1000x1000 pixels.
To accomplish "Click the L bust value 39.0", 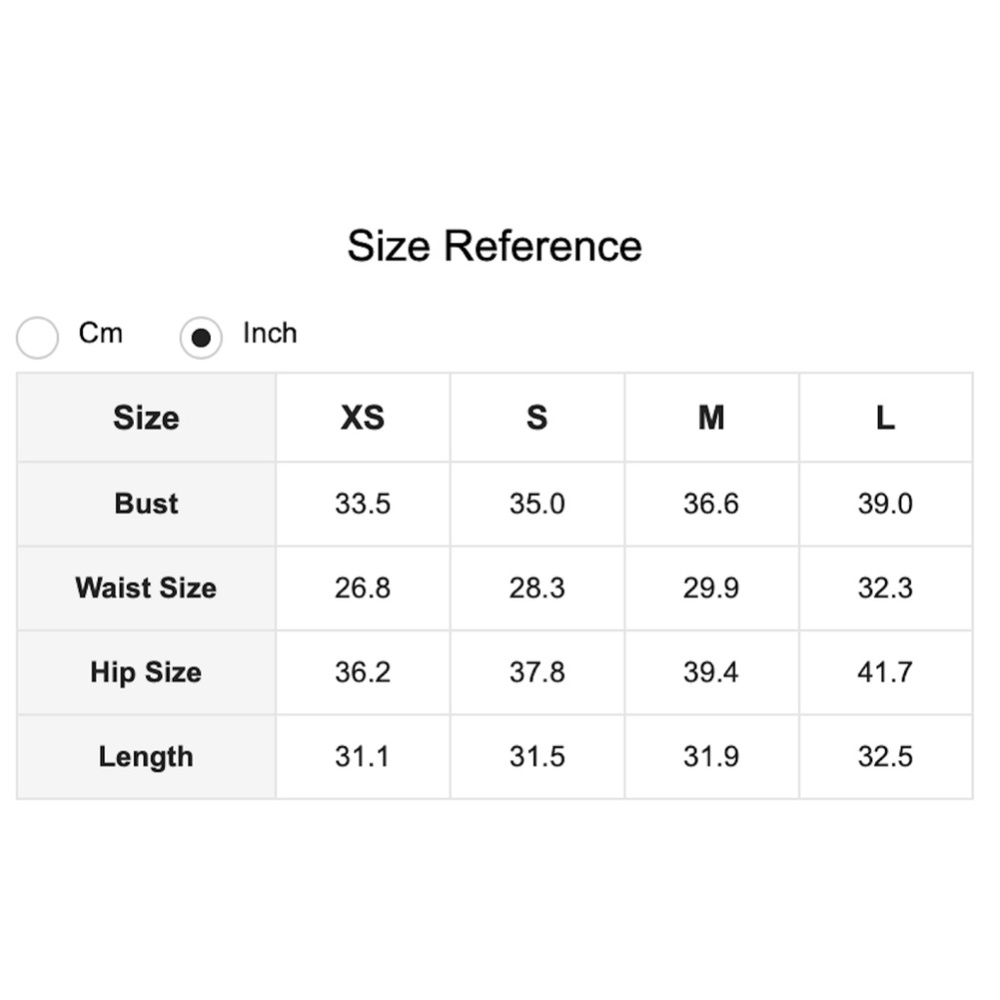I will (885, 504).
